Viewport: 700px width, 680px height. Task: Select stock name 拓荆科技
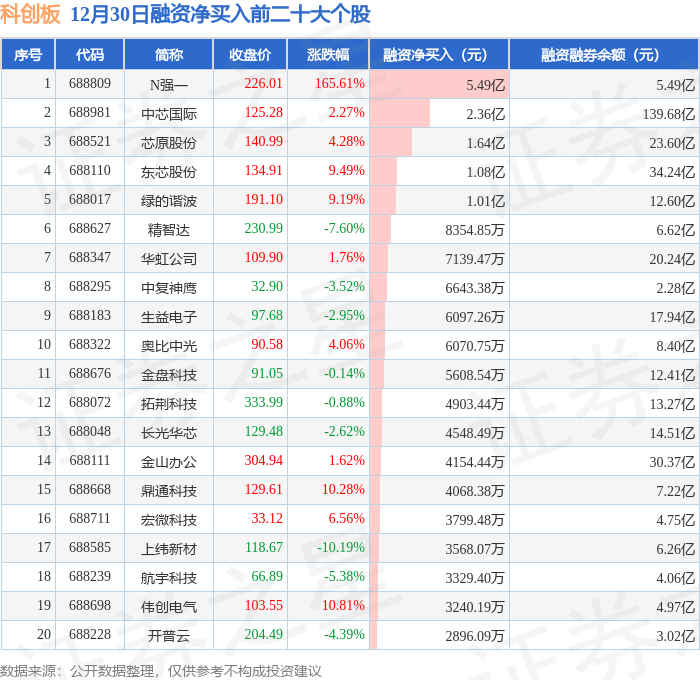point(169,404)
